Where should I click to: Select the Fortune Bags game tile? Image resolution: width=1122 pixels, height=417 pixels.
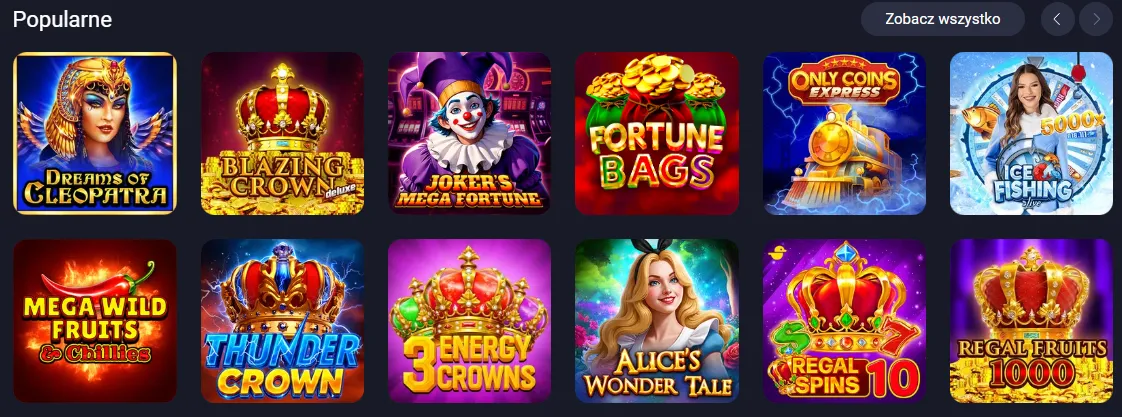click(657, 133)
